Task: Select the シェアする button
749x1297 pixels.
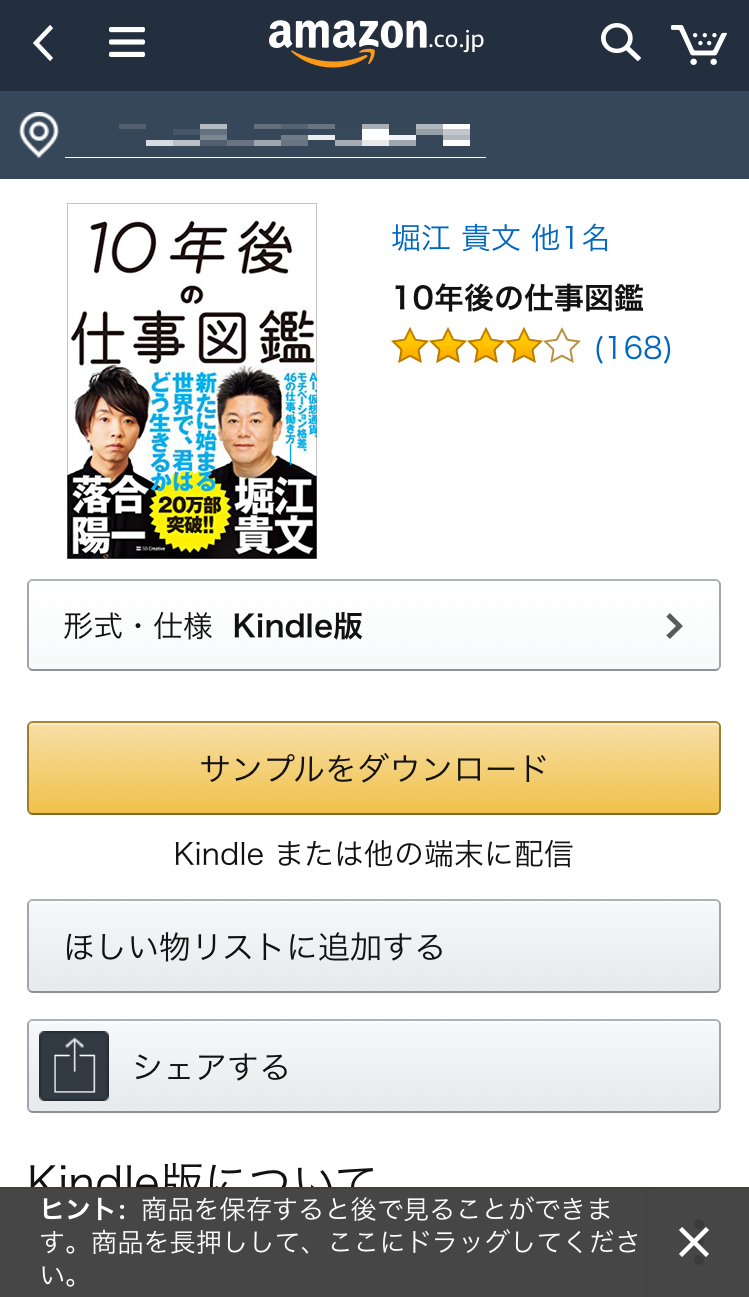Action: (x=374, y=1066)
